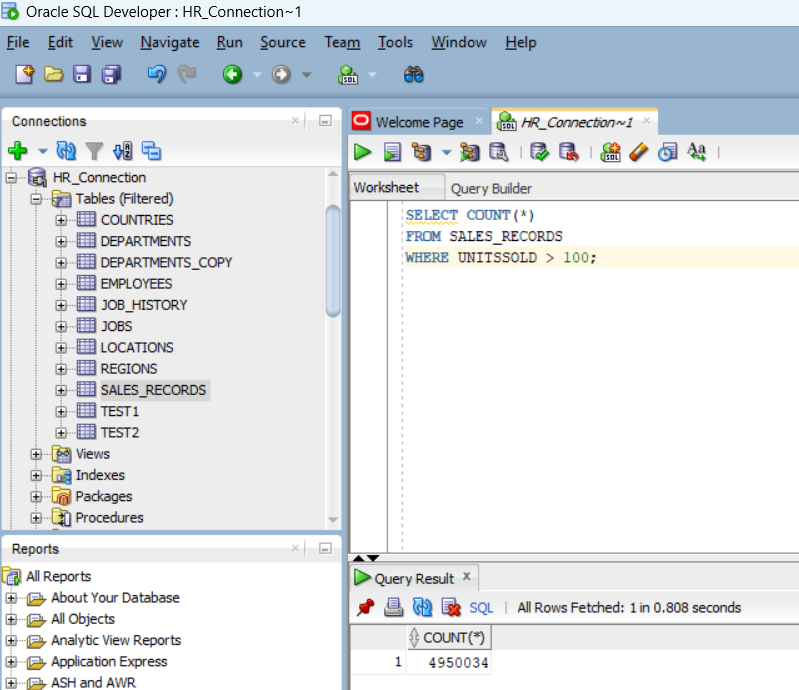Close the Query Result tab
Viewport: 799px width, 690px height.
[x=466, y=576]
